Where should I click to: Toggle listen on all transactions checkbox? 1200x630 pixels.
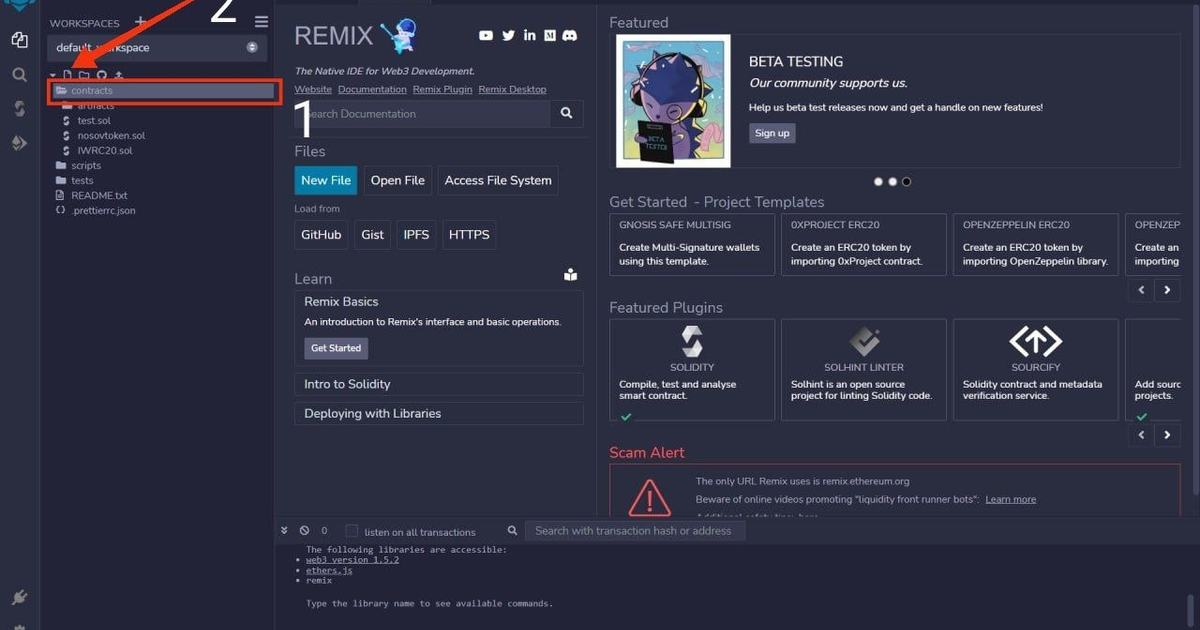[352, 531]
